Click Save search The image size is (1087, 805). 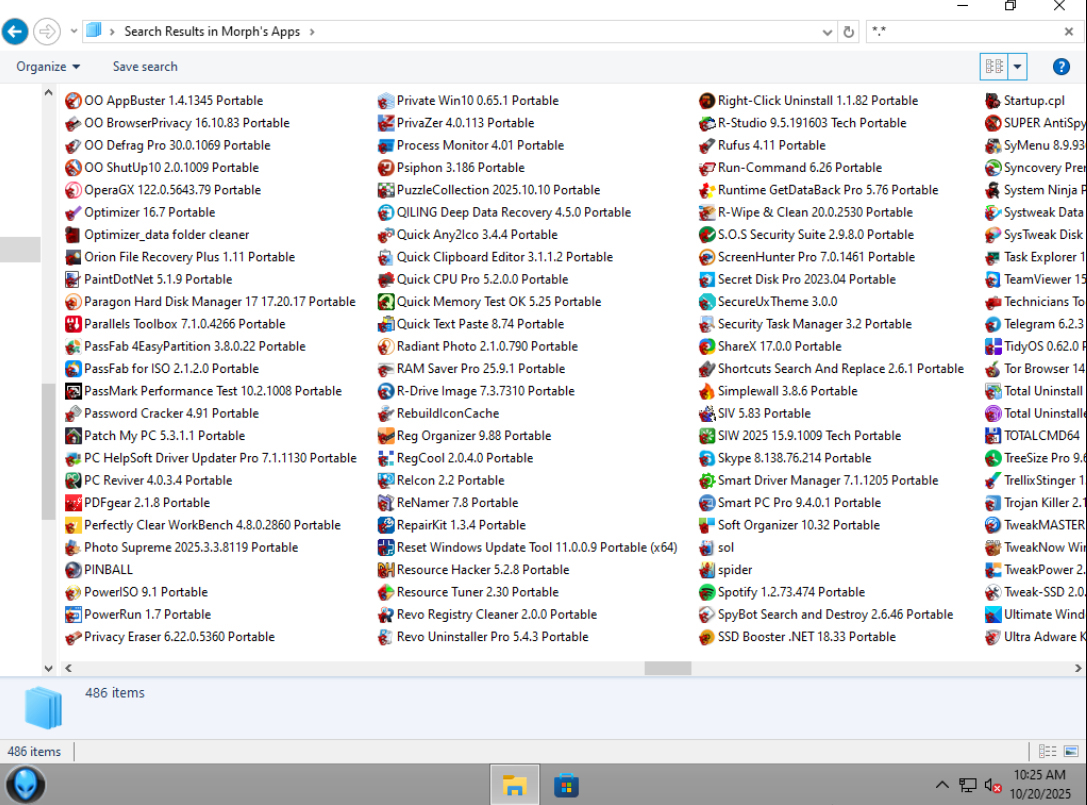145,67
